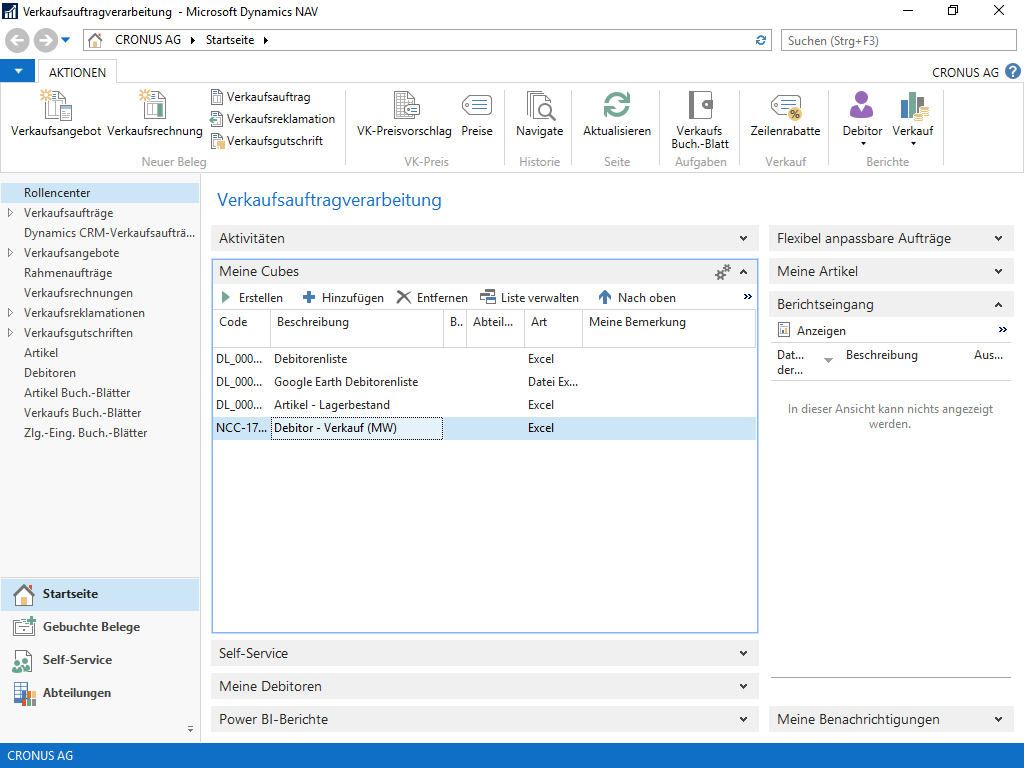
Task: Create a new Verkaufsangebot from the ribbon
Action: coord(56,114)
